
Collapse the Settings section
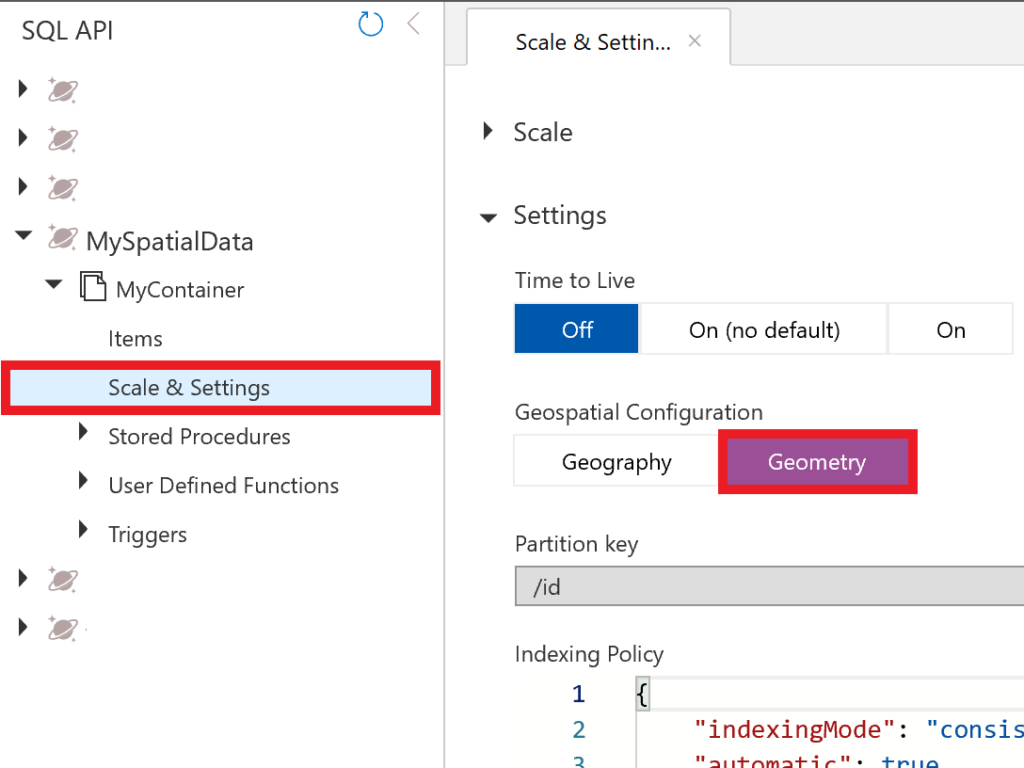tap(488, 216)
